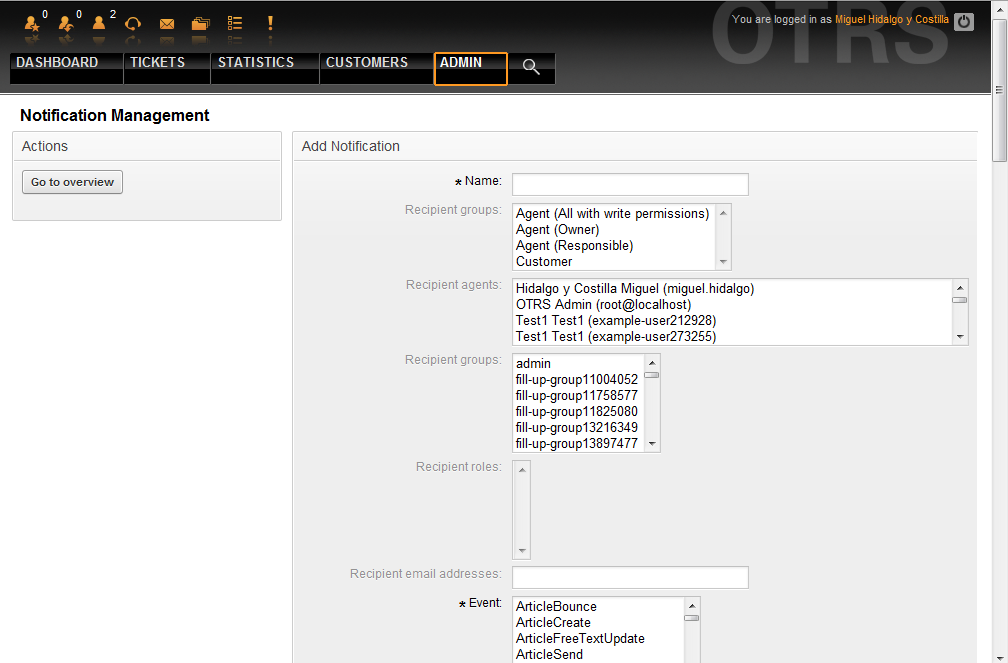Screen dimensions: 1008x663
Task: Click the user icon with badge 2
Action: 99,23
